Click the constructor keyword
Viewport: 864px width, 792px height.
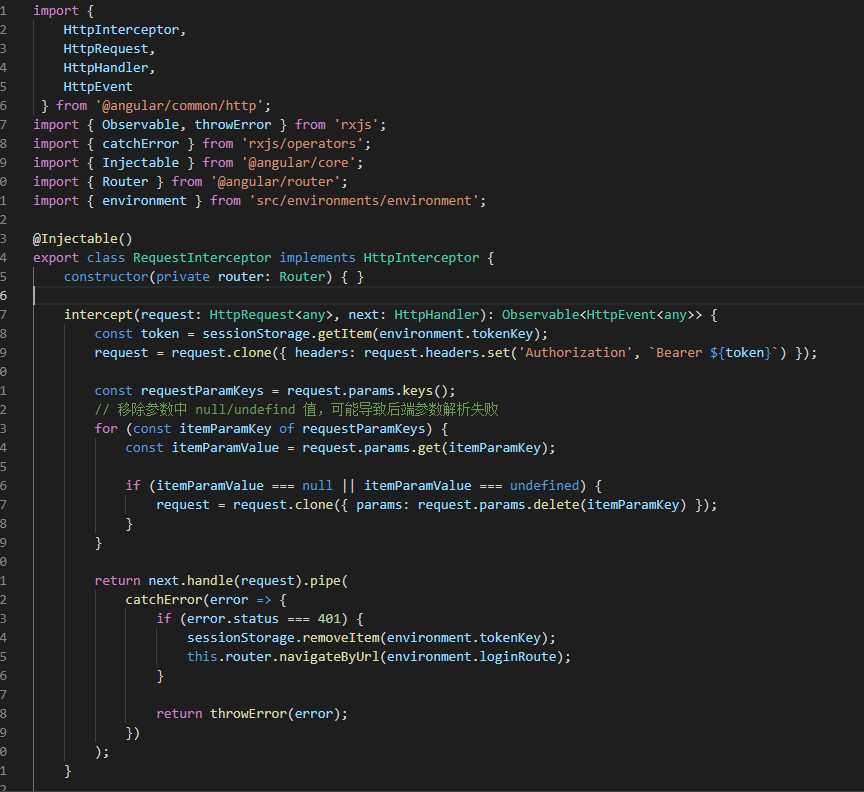pos(106,277)
